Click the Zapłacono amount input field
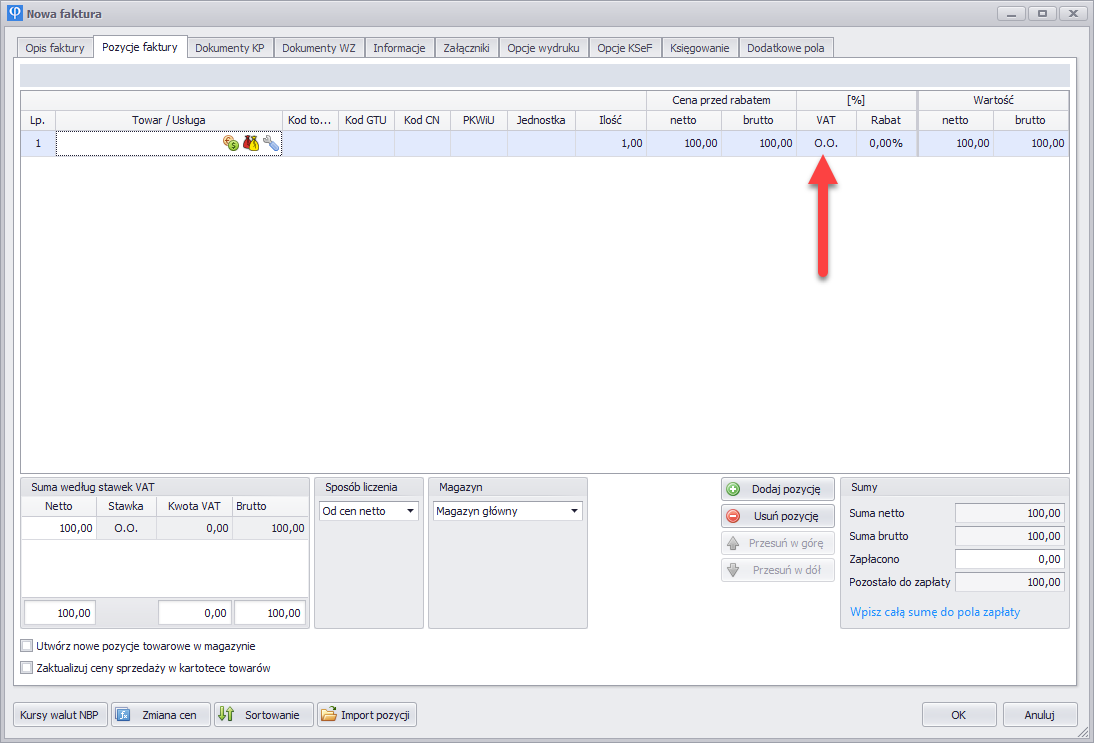 [1009, 559]
